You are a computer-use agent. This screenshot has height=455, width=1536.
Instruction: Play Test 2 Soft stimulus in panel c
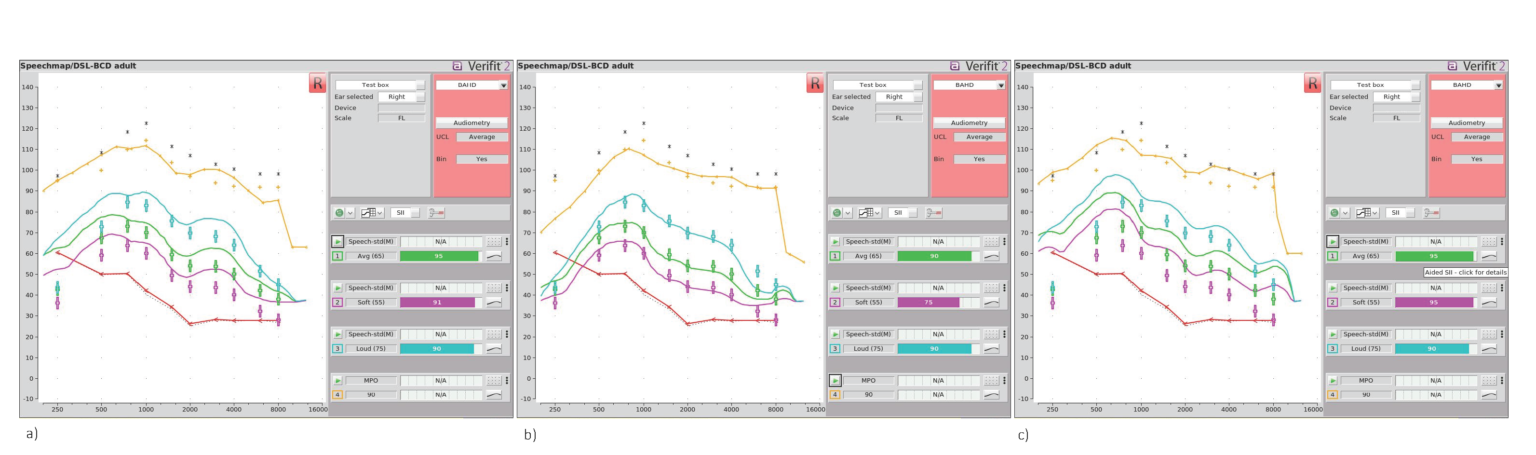click(1333, 288)
